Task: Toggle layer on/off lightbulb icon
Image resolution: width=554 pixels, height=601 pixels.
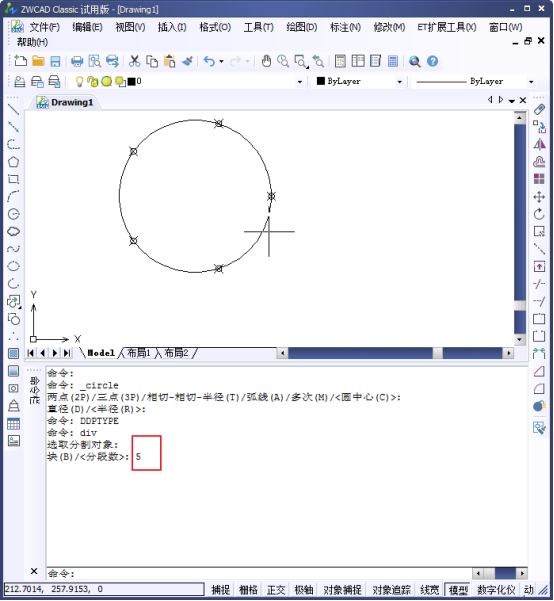Action: 79,81
